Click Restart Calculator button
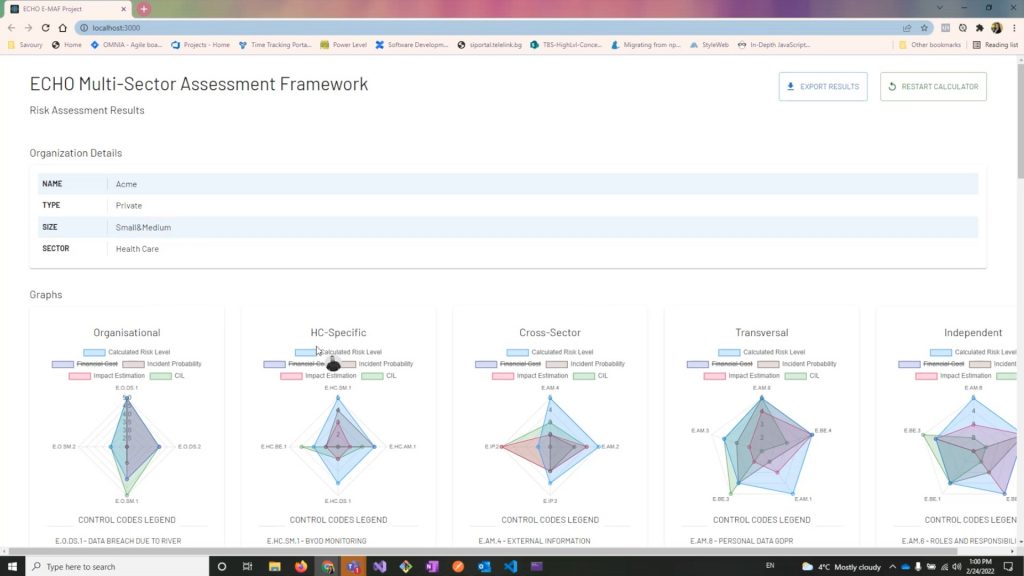This screenshot has width=1024, height=576. coord(933,86)
